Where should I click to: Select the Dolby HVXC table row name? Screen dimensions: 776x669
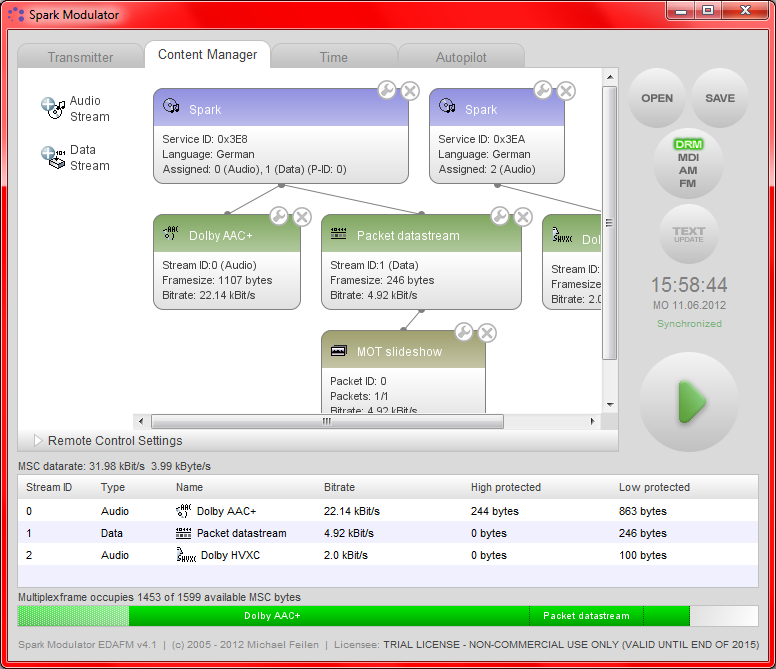pos(230,555)
